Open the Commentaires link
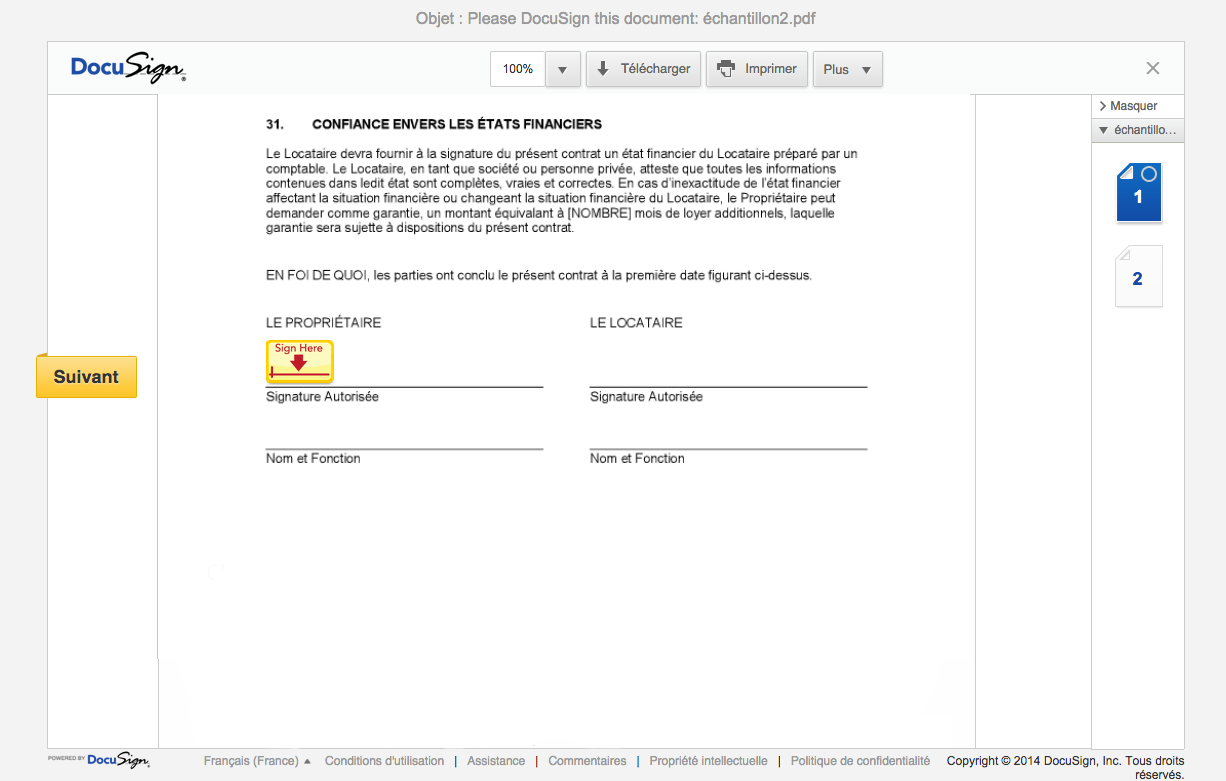This screenshot has width=1226, height=781. 587,761
